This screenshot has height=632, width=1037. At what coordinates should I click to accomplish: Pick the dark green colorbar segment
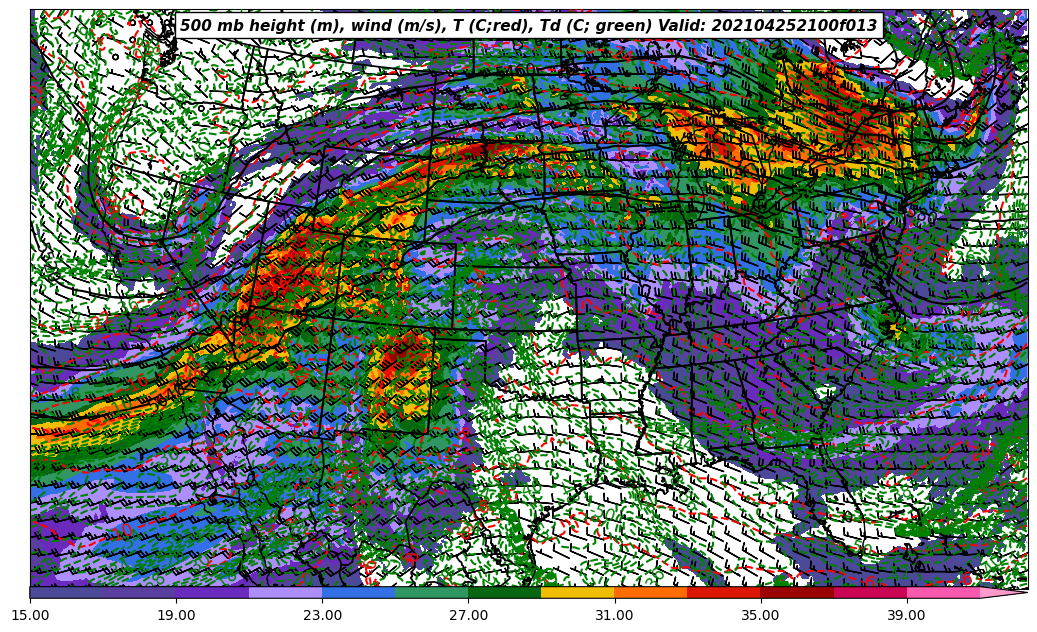tap(504, 592)
